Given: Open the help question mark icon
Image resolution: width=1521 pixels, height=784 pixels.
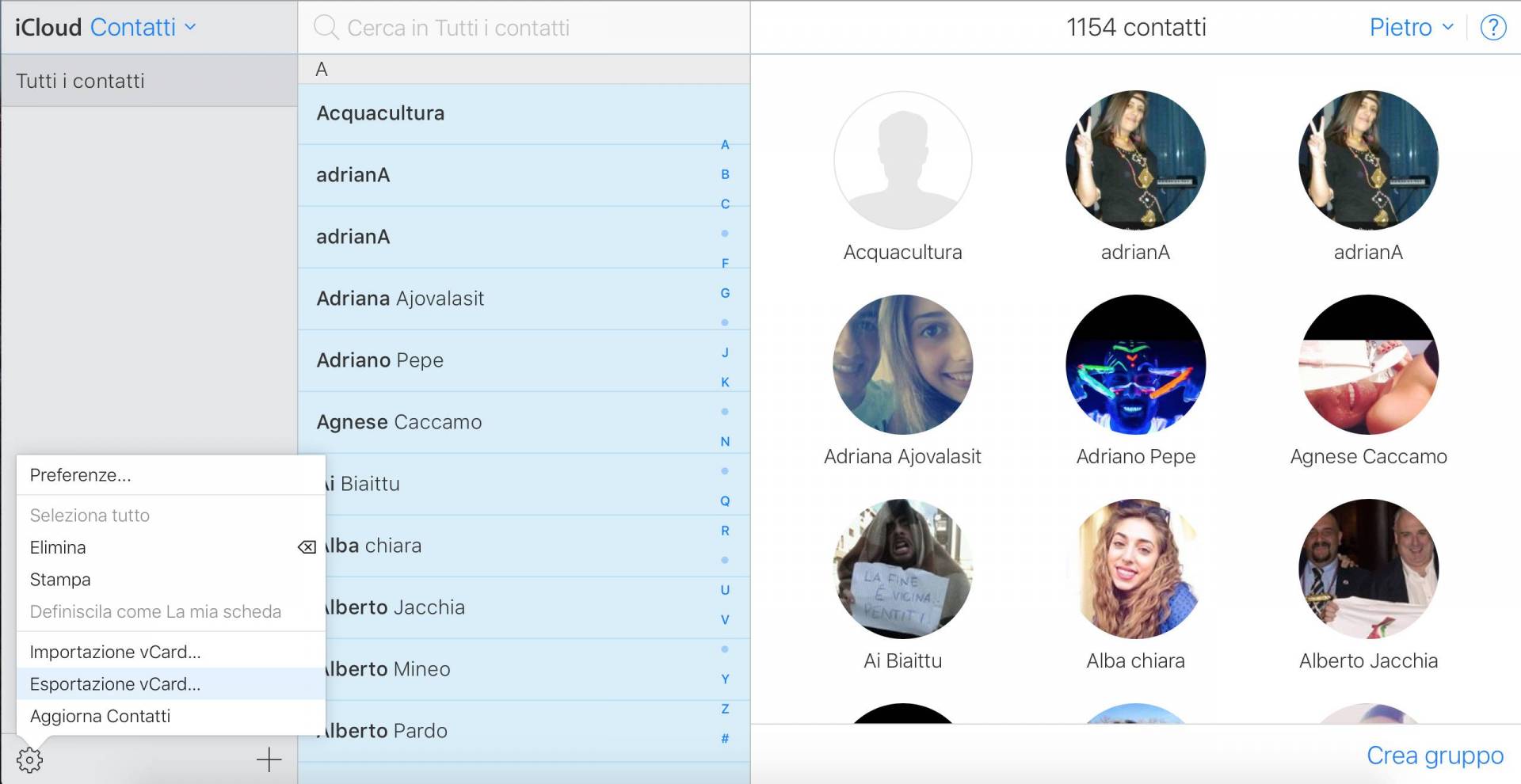Looking at the screenshot, I should [x=1493, y=28].
